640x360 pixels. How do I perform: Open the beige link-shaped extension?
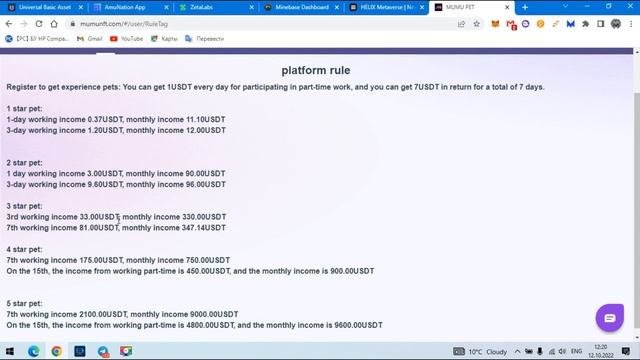tap(556, 24)
